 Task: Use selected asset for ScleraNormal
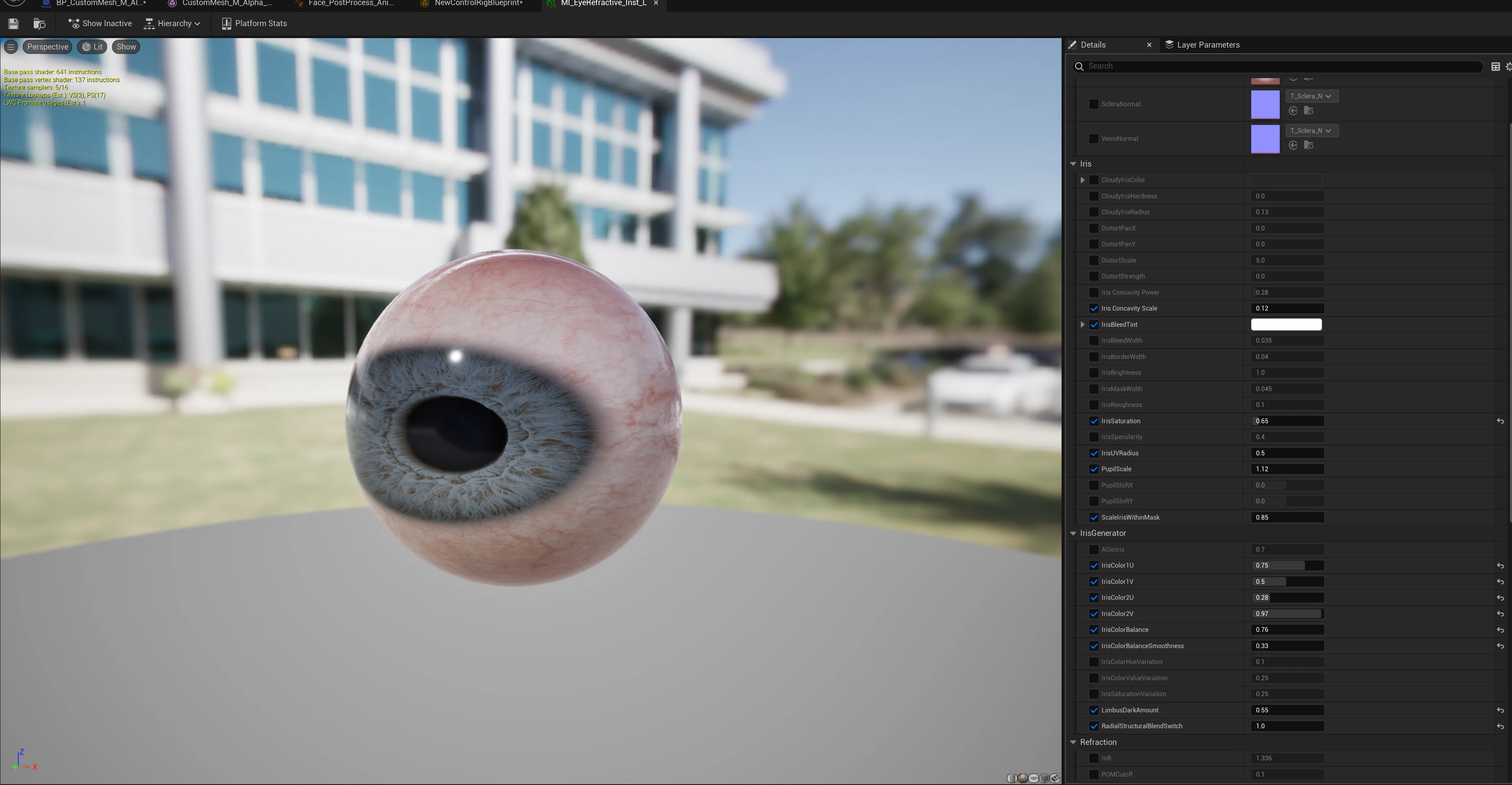click(x=1293, y=111)
